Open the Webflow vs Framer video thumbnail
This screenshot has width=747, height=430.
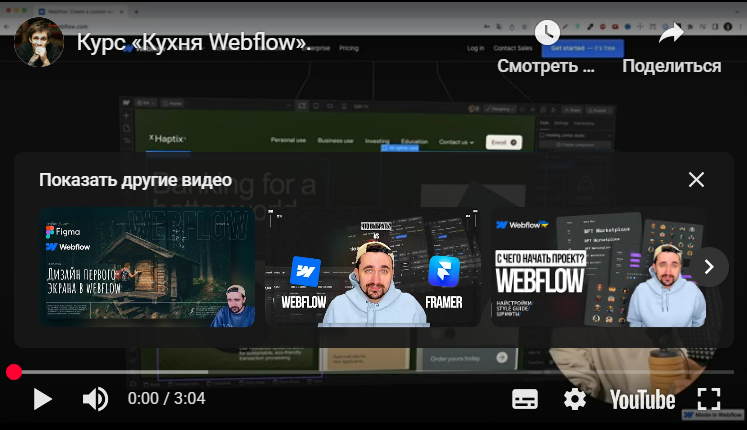(x=373, y=267)
